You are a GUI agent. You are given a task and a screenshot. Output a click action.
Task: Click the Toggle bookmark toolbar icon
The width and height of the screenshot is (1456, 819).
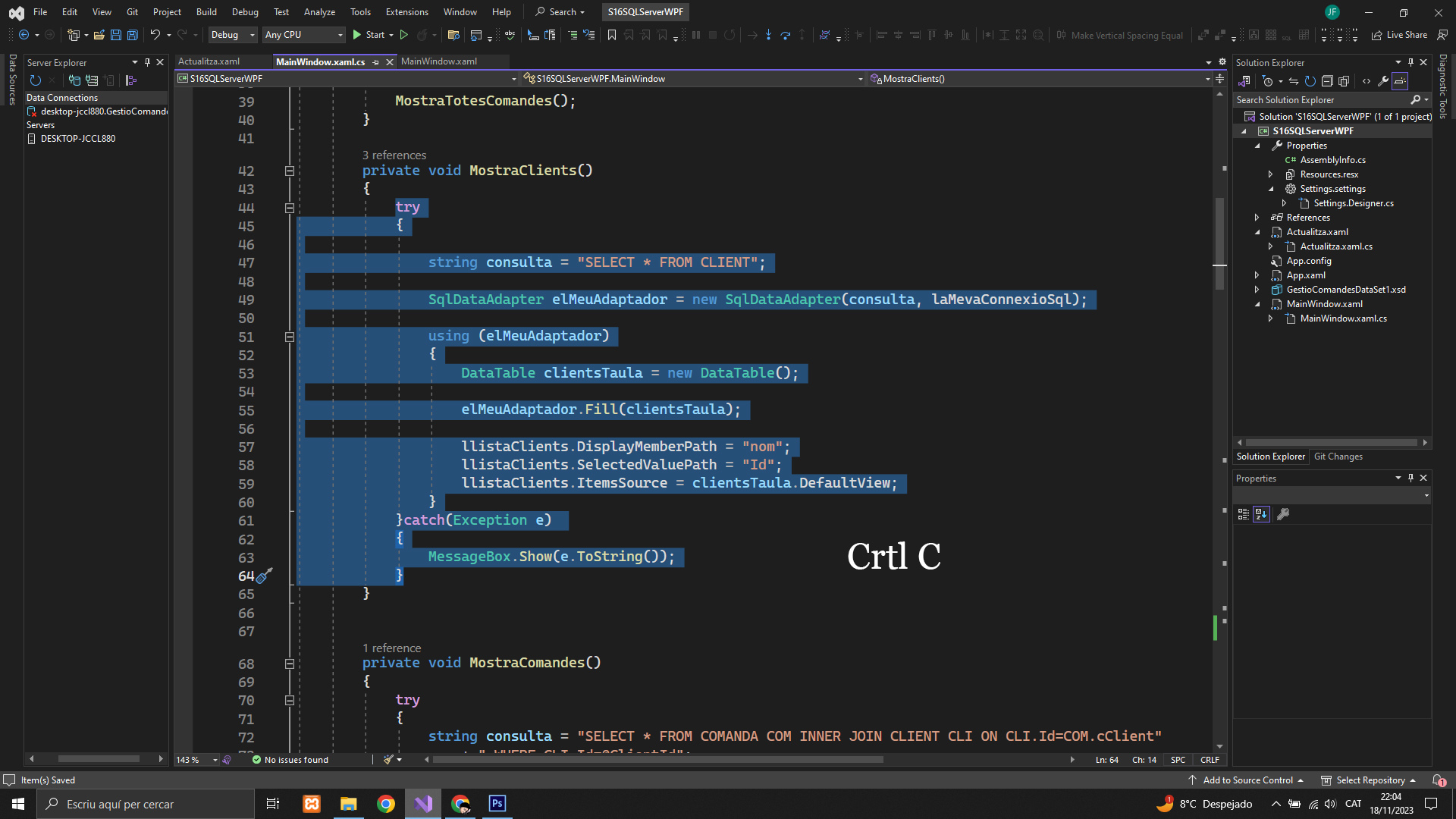click(x=612, y=35)
